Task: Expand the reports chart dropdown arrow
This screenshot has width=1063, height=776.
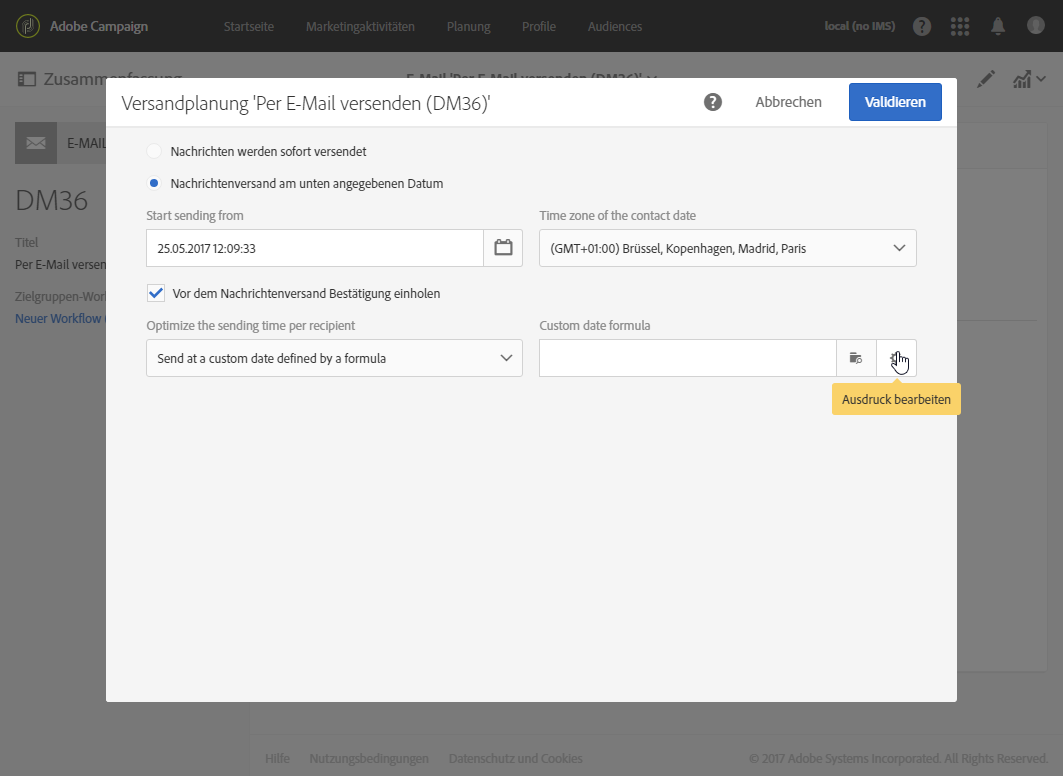Action: pos(1041,79)
